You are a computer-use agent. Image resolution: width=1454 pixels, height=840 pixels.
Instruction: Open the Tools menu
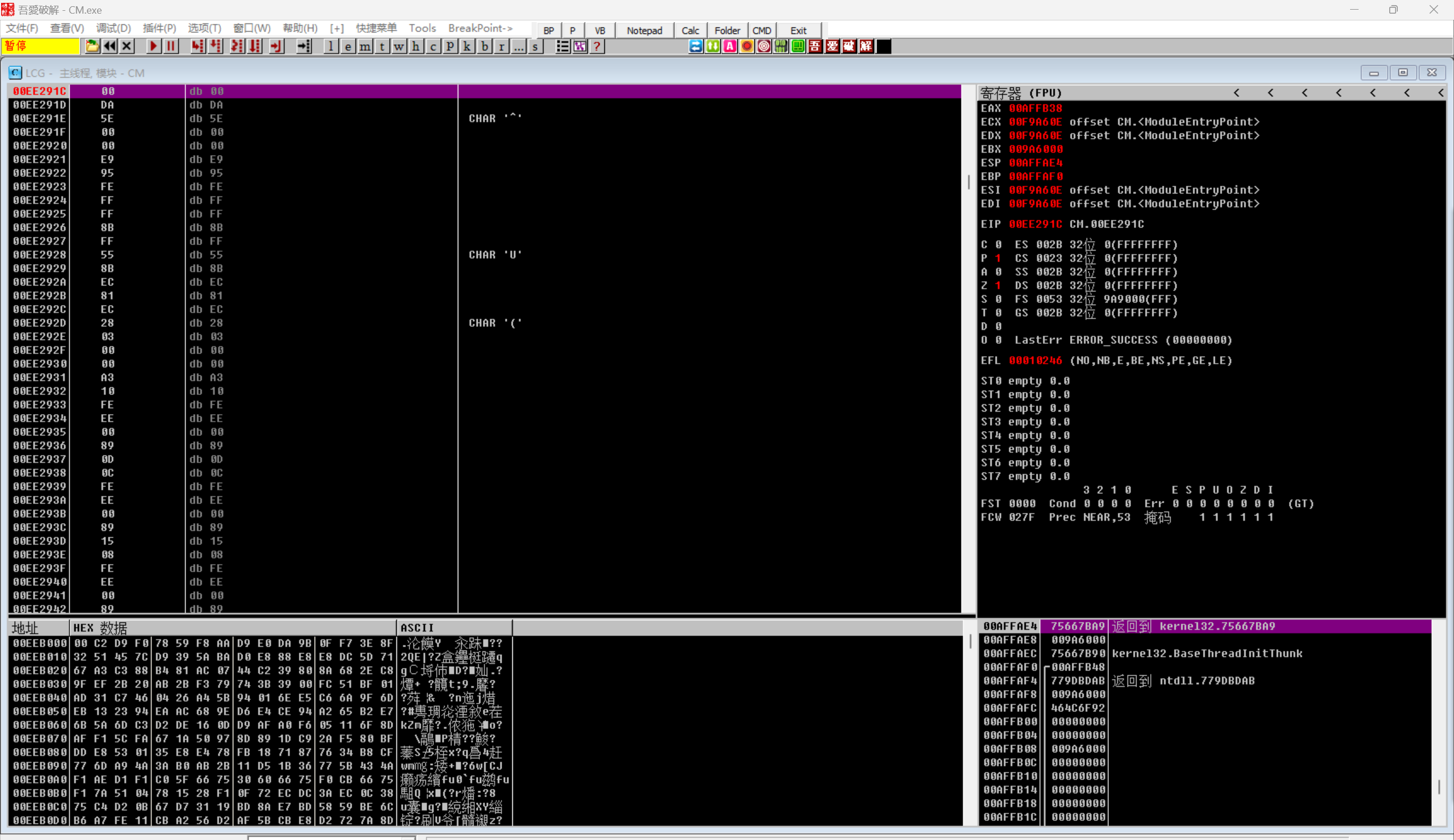422,28
